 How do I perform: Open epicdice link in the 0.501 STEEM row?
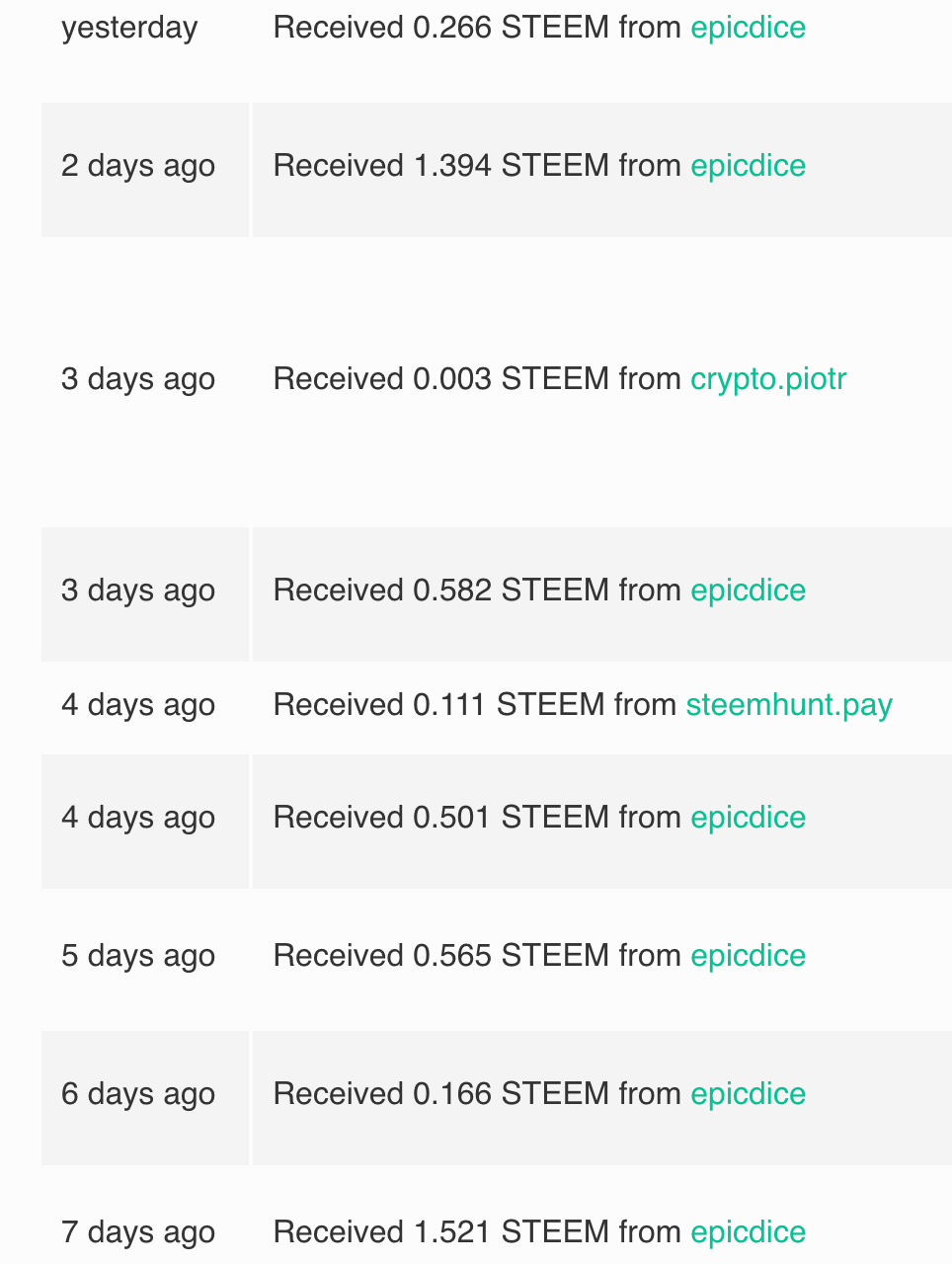pos(748,818)
